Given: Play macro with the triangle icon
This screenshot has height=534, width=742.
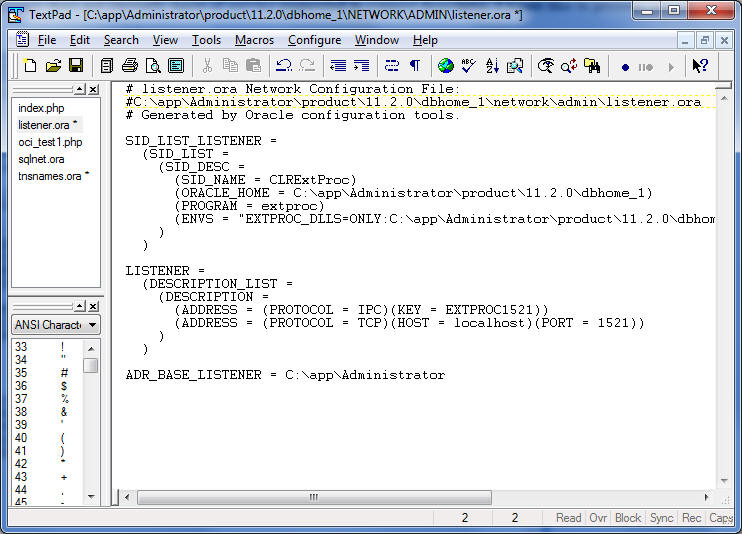Looking at the screenshot, I should tap(671, 67).
